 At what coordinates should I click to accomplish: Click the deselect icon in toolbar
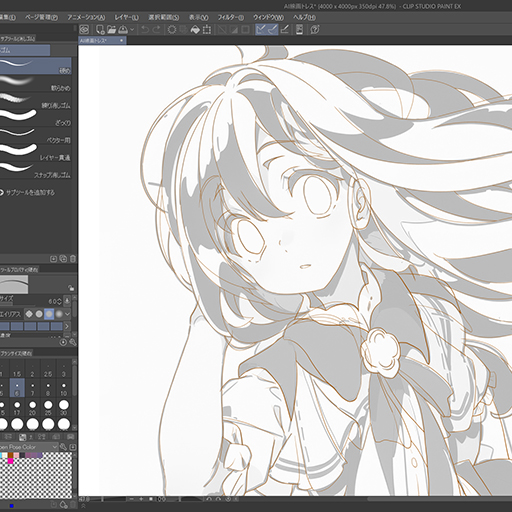coord(222,30)
